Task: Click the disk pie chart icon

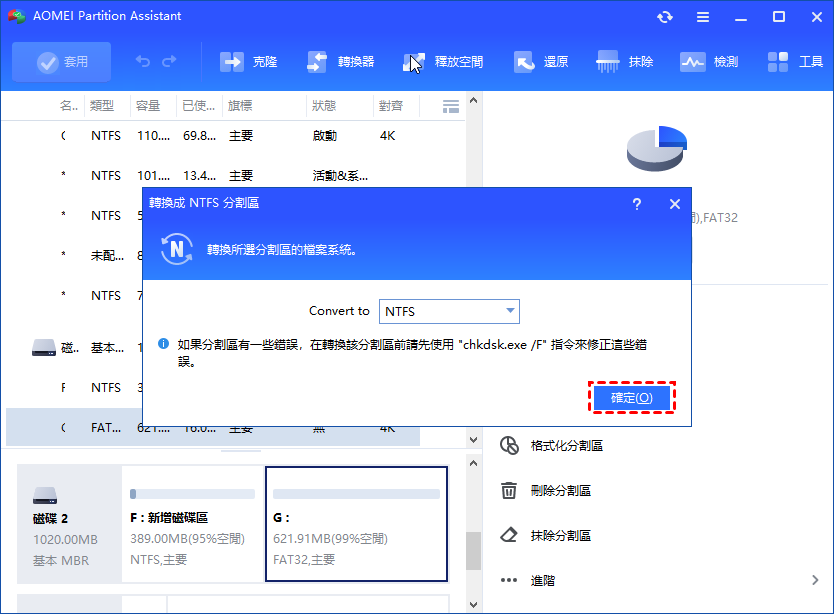Action: click(x=657, y=148)
